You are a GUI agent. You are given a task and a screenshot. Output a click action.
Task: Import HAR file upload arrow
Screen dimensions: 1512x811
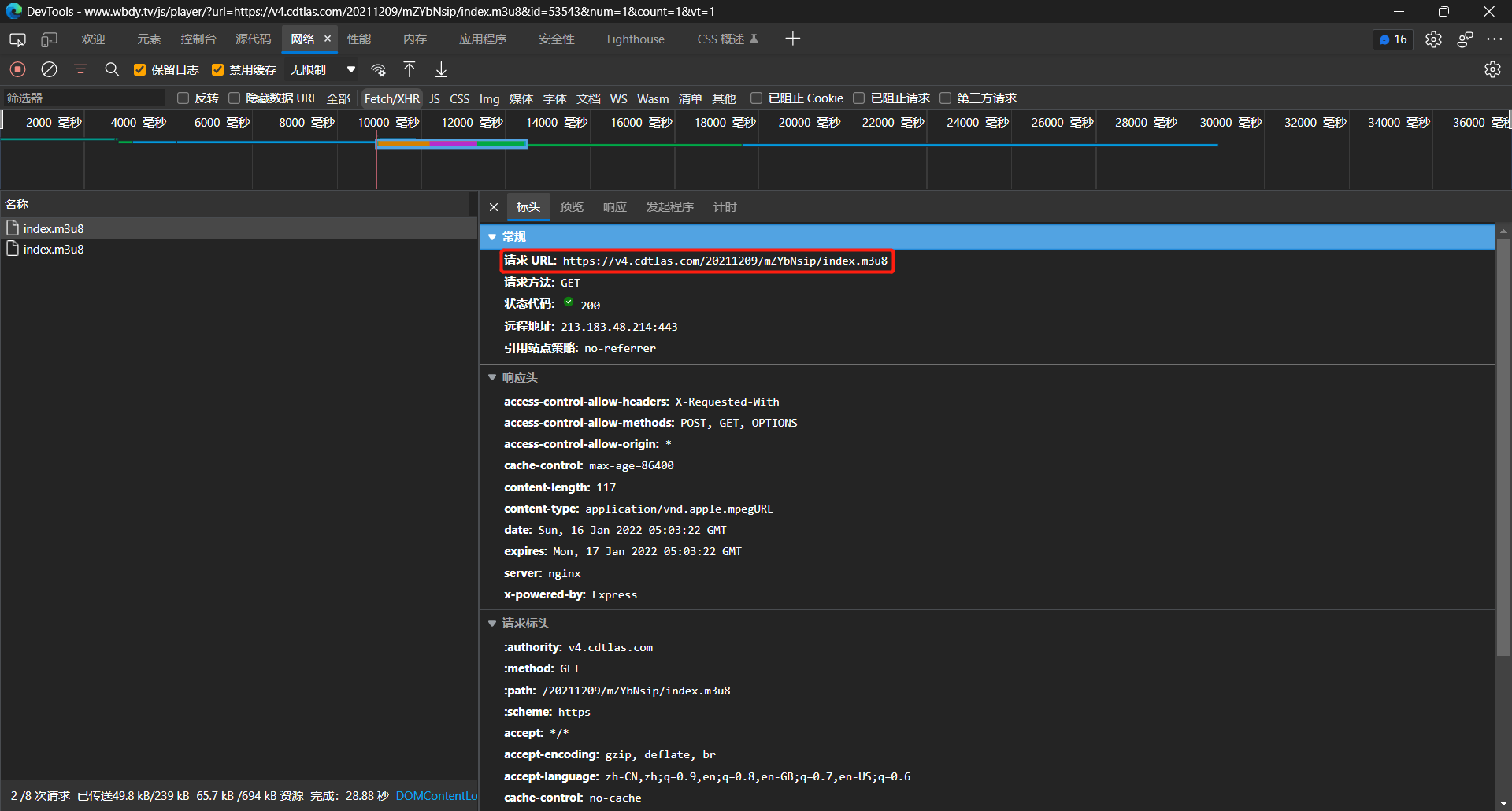(409, 69)
